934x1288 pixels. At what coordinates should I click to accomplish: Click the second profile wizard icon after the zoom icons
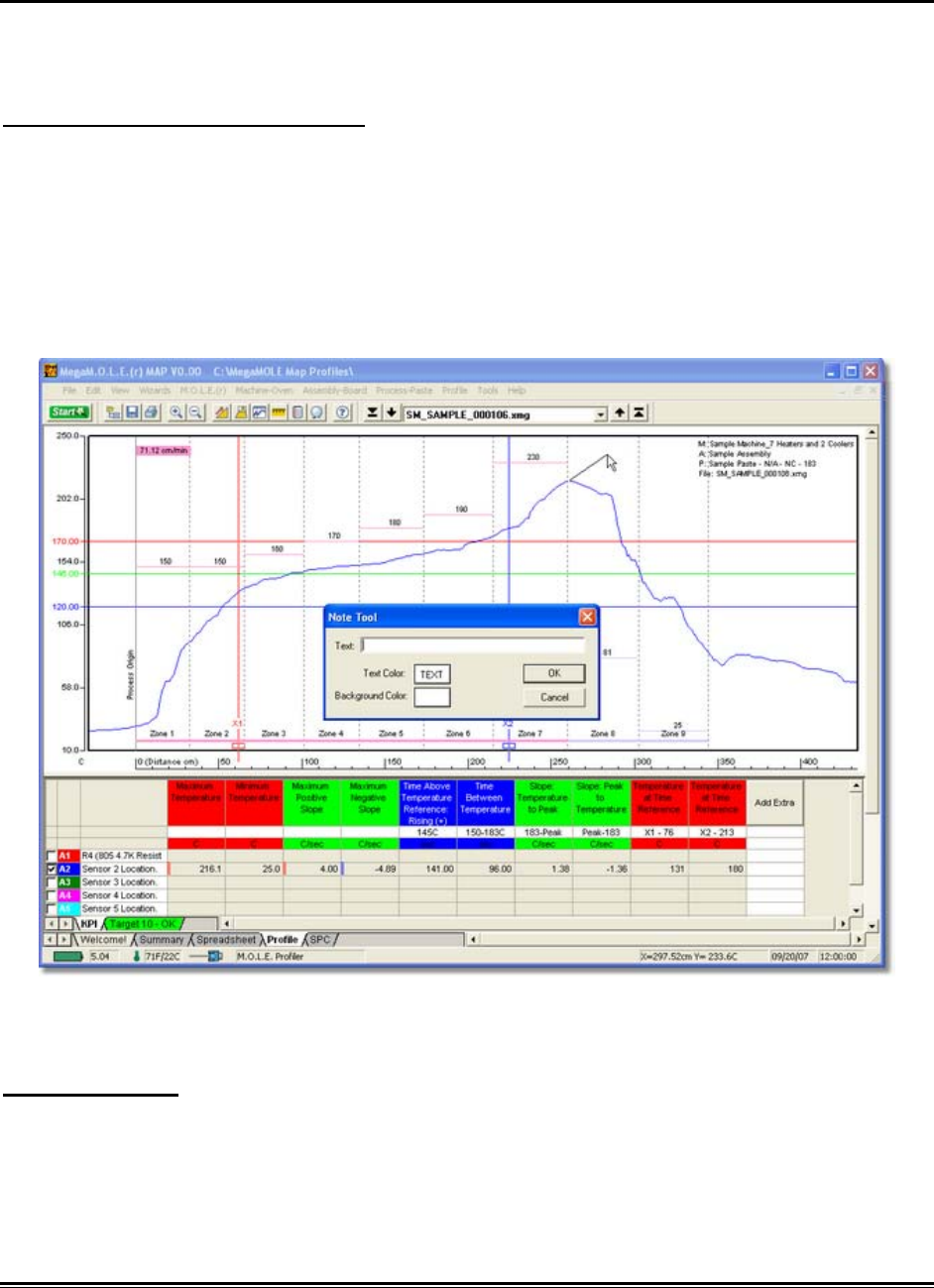(x=241, y=411)
